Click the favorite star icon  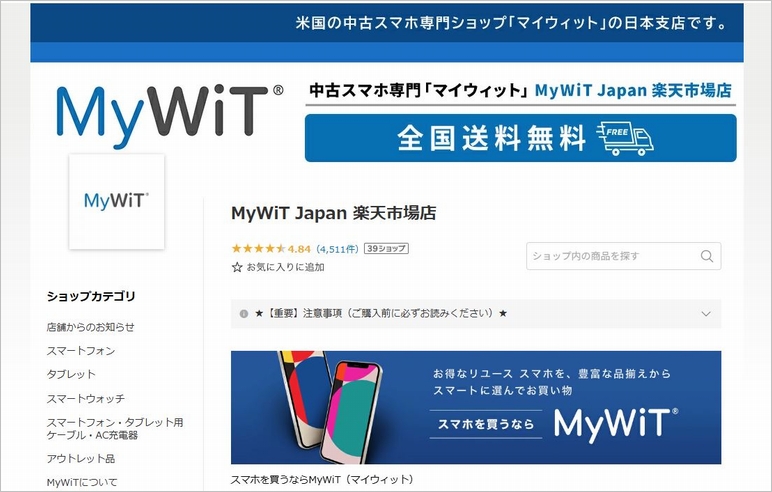click(237, 267)
